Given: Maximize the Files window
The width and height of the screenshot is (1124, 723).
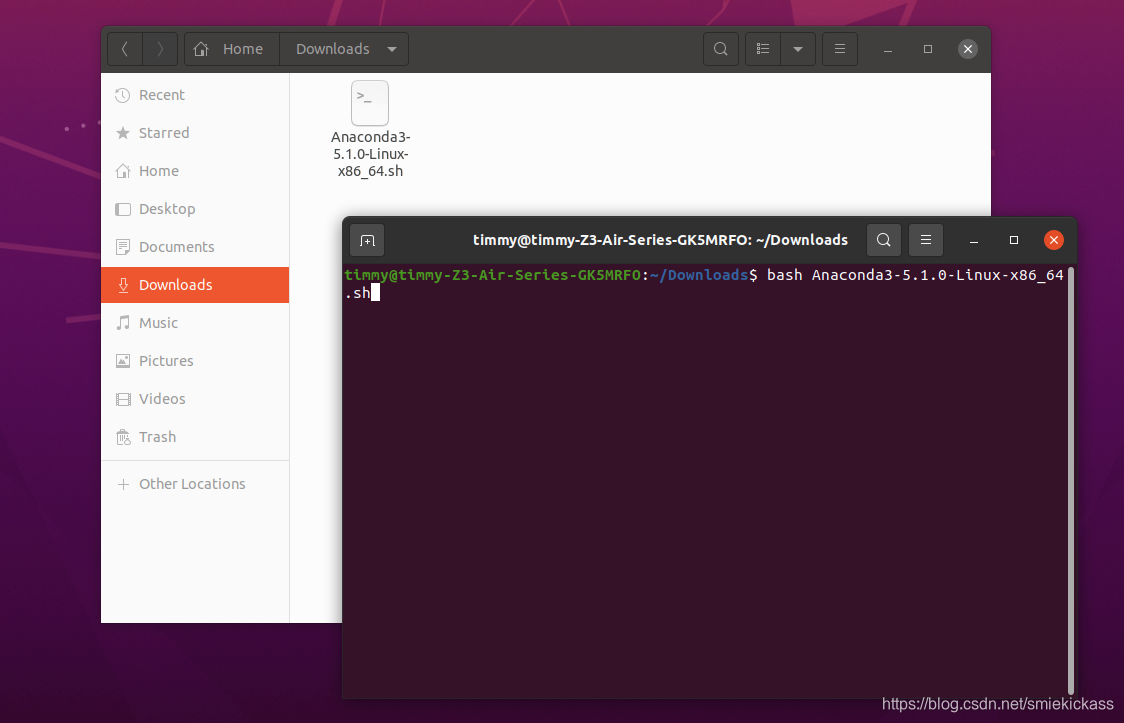Looking at the screenshot, I should (928, 49).
